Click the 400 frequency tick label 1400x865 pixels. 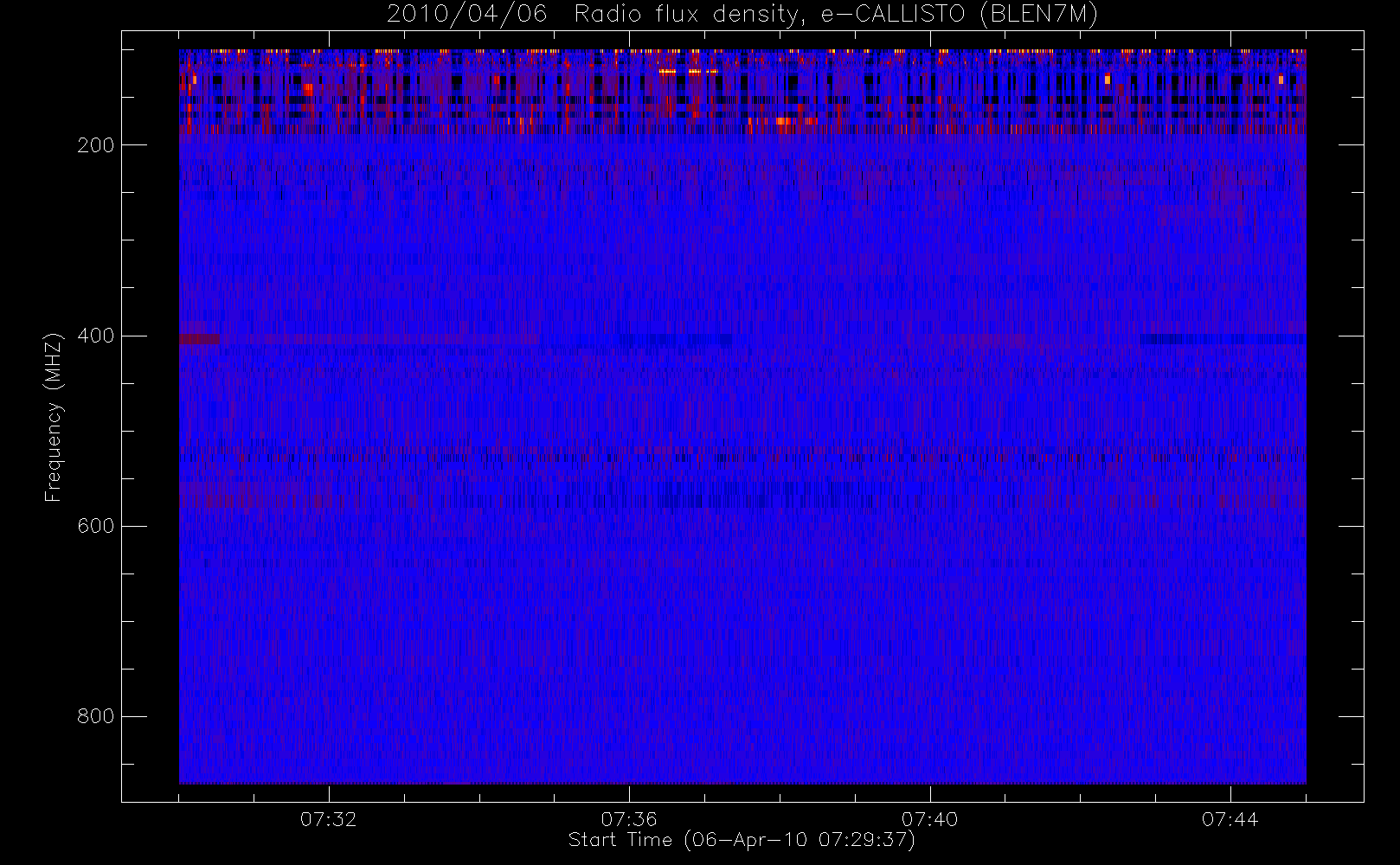click(96, 336)
